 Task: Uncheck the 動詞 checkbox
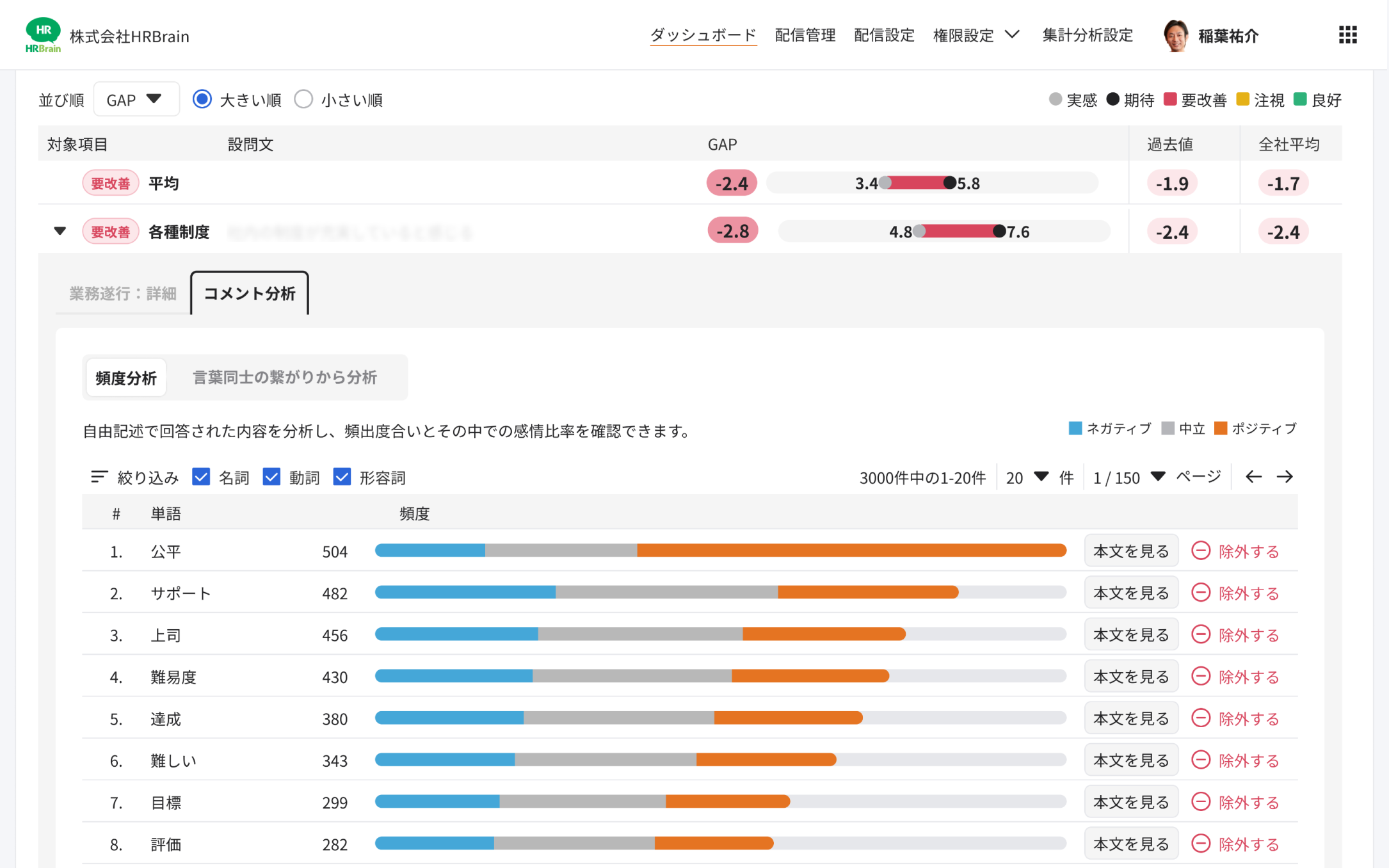[x=271, y=477]
